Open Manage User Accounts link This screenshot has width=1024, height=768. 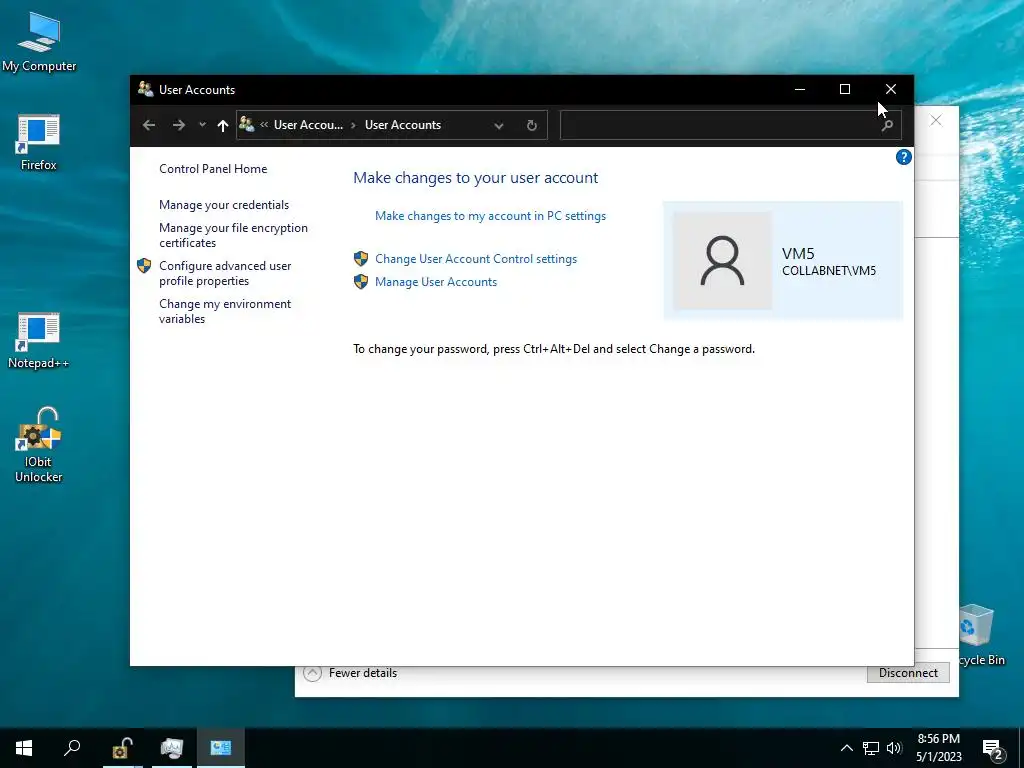436,281
